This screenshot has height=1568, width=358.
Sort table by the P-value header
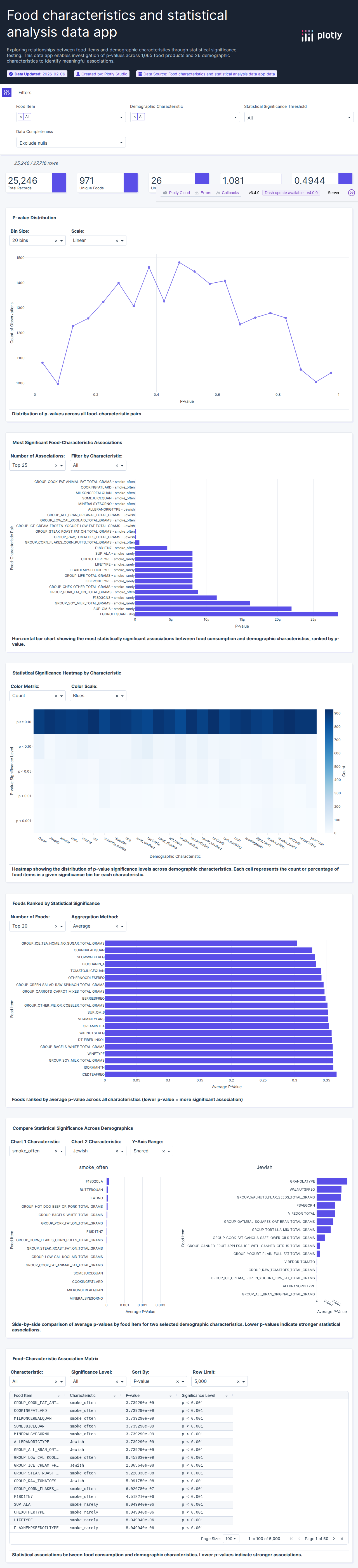(132, 1396)
